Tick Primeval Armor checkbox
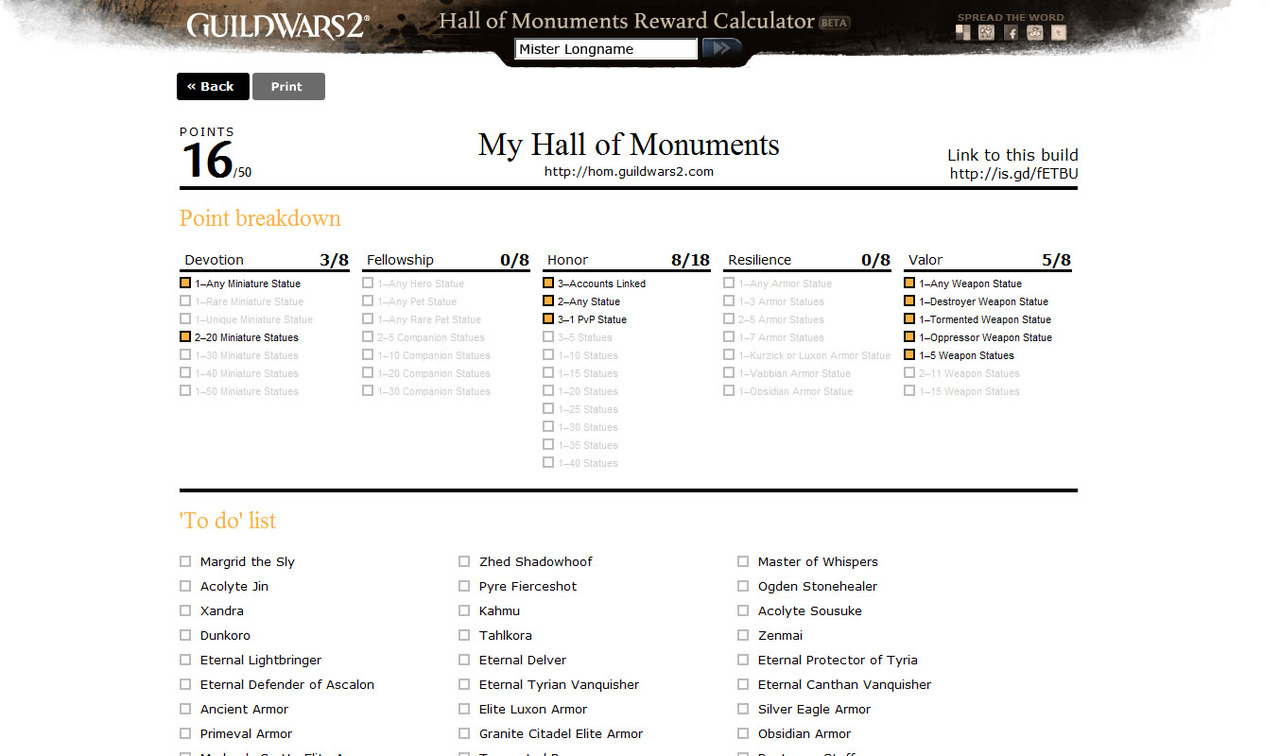The image size is (1280, 756). point(185,733)
